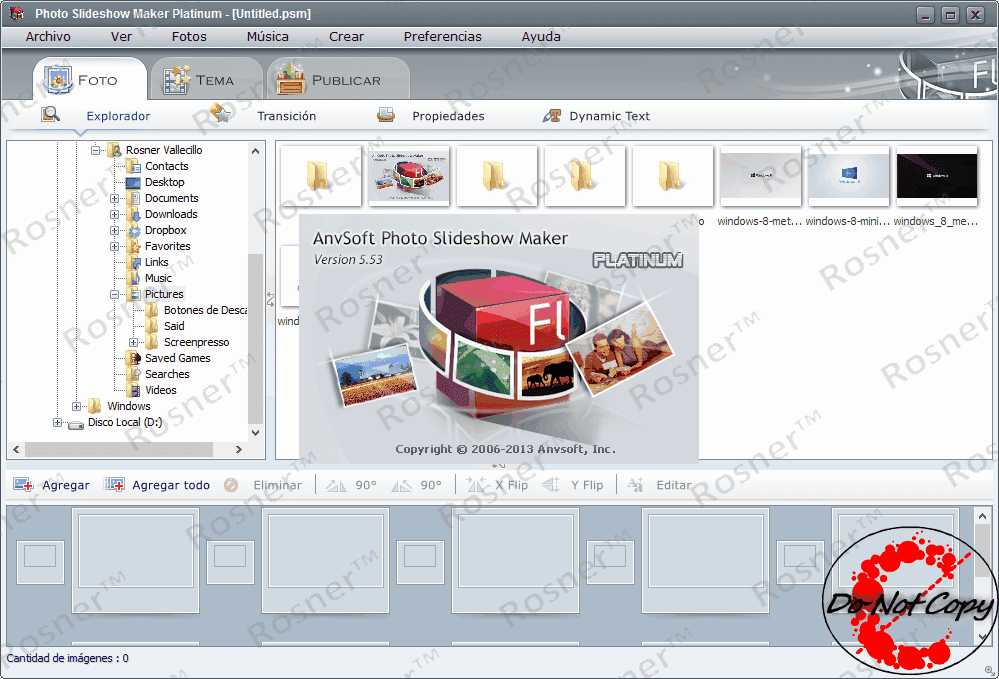Open the Ayuda menu

click(x=541, y=36)
